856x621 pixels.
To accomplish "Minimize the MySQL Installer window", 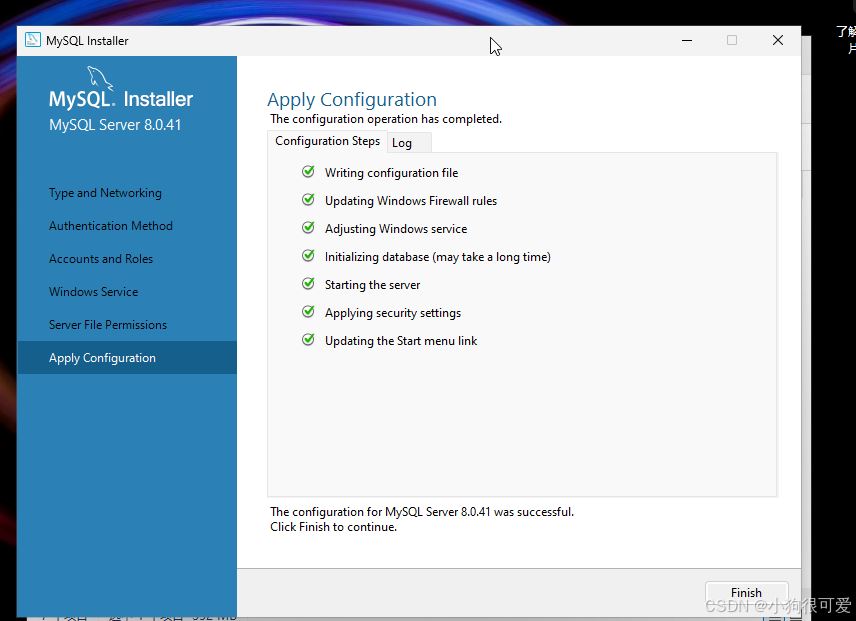I will (x=687, y=40).
